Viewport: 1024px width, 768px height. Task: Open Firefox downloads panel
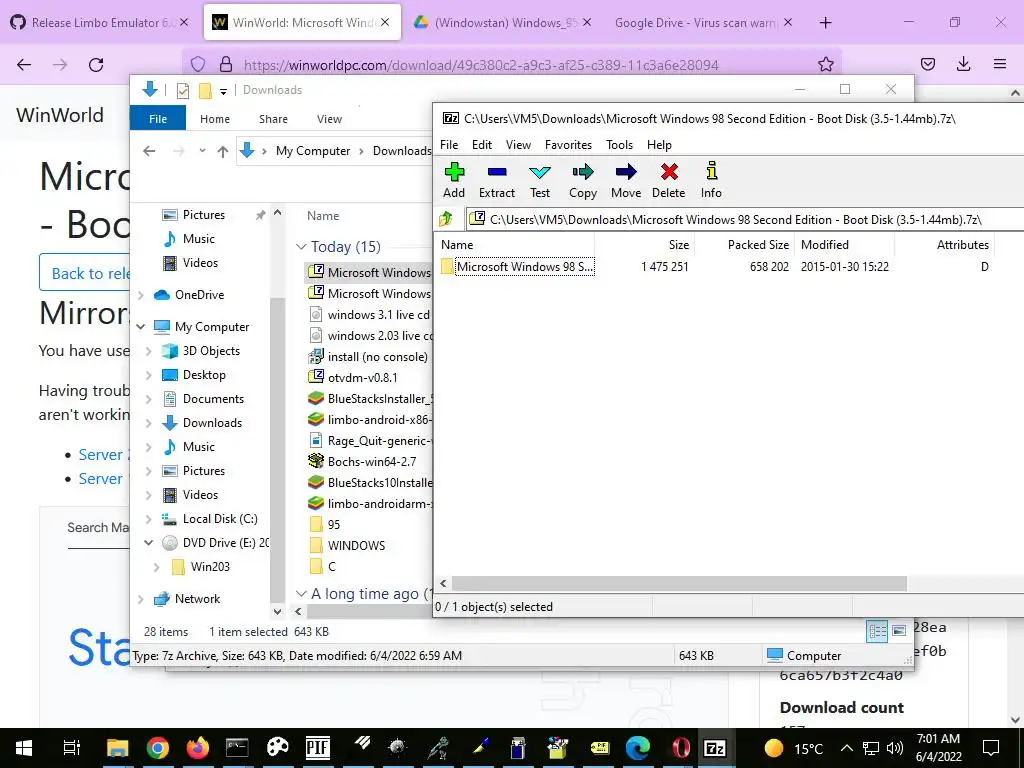963,64
